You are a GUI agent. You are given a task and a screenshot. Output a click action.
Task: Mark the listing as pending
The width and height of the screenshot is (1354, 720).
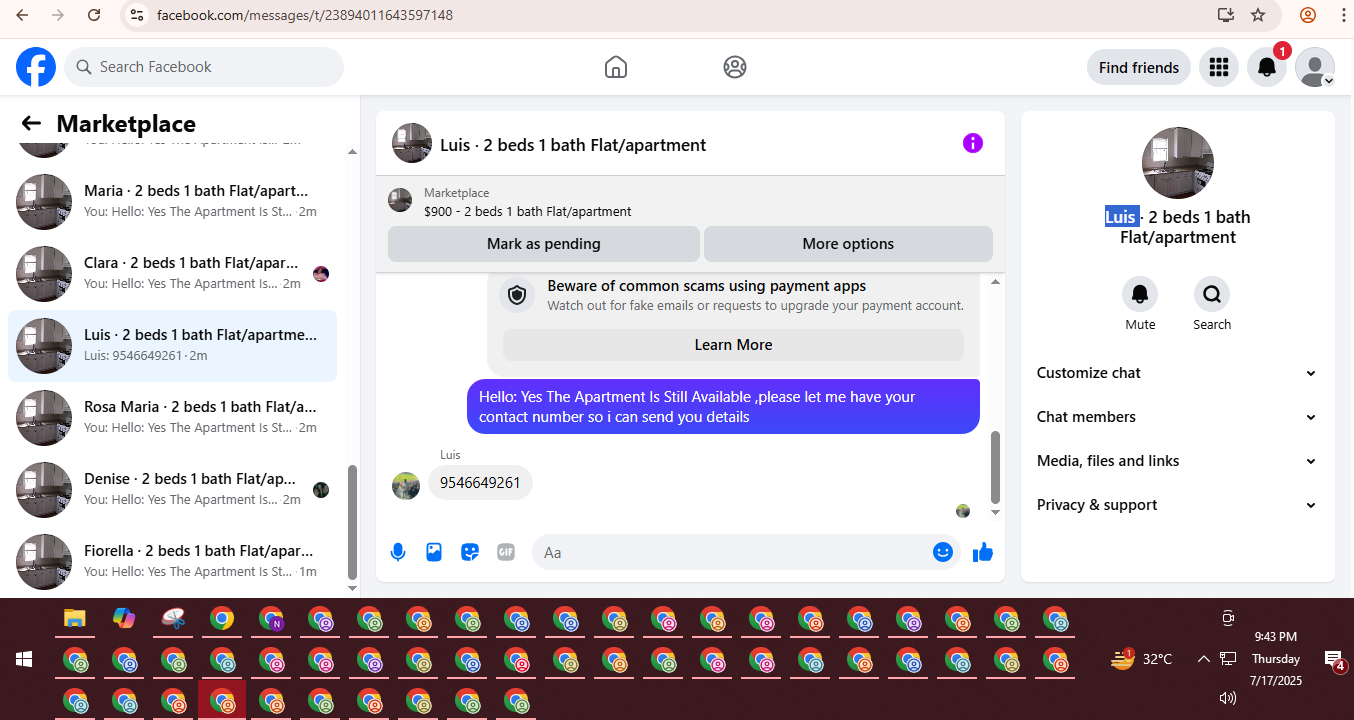[x=544, y=244]
